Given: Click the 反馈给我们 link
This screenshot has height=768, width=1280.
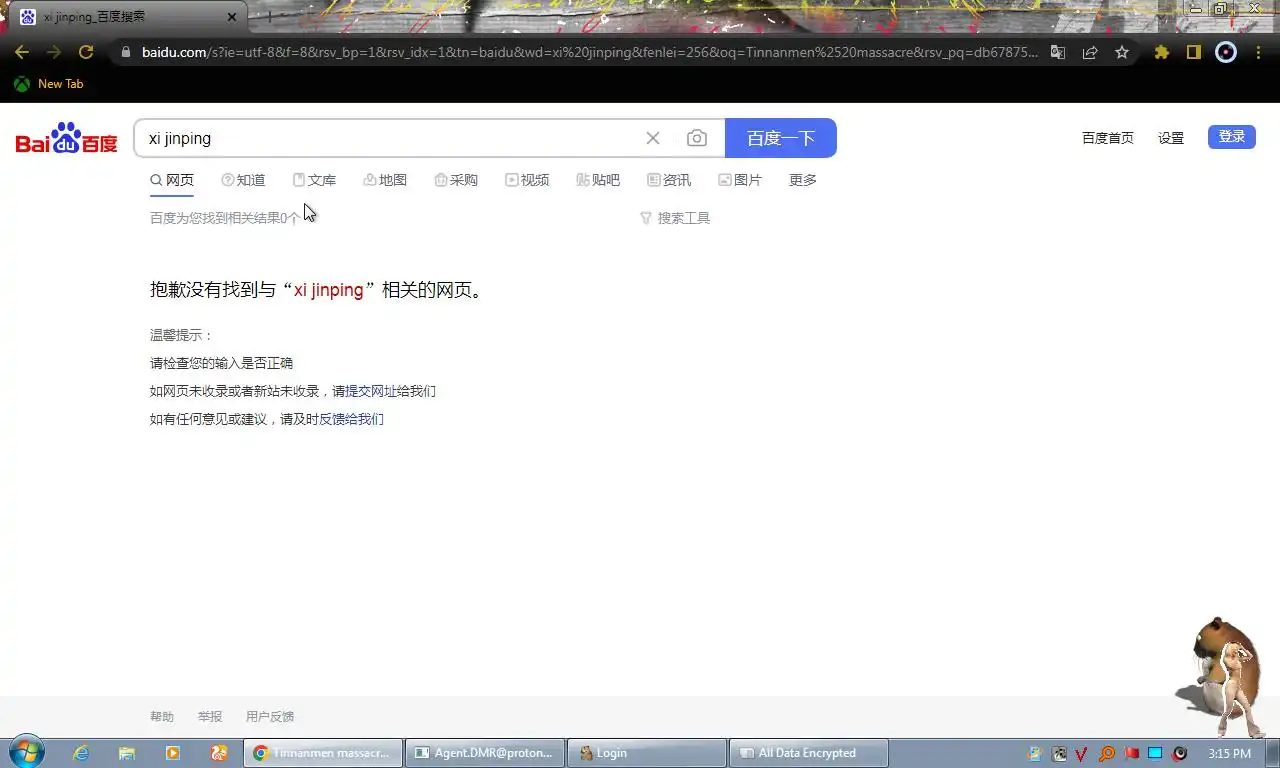Looking at the screenshot, I should [351, 419].
